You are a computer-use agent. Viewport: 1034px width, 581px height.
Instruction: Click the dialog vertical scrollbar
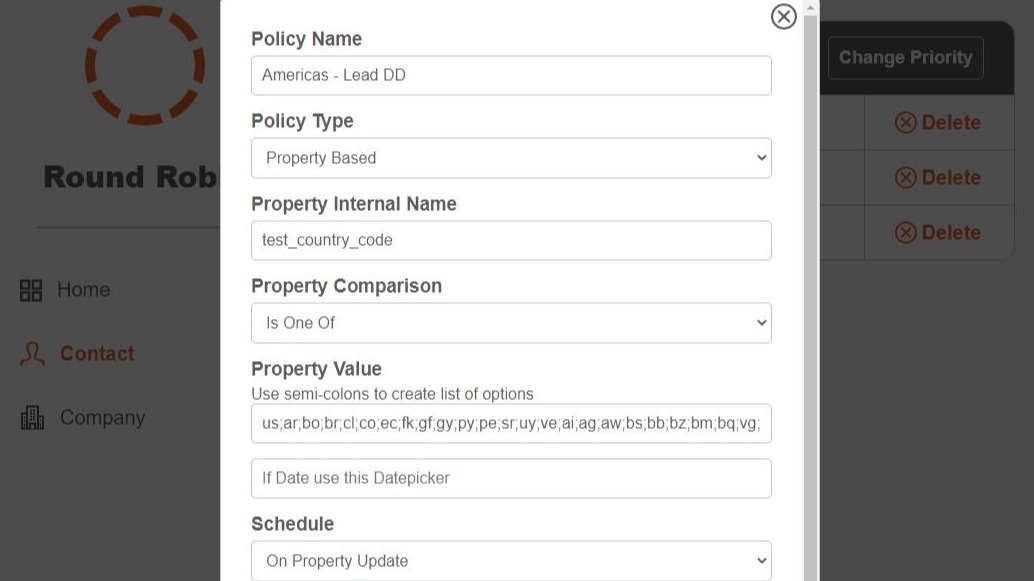[x=810, y=300]
